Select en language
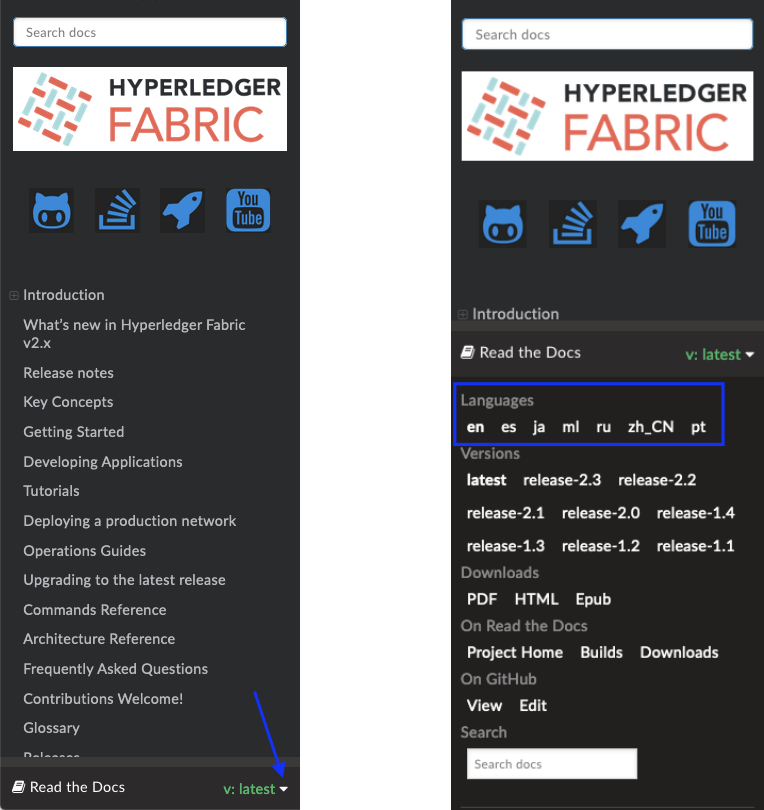Screen dimensions: 764x810 click(475, 427)
